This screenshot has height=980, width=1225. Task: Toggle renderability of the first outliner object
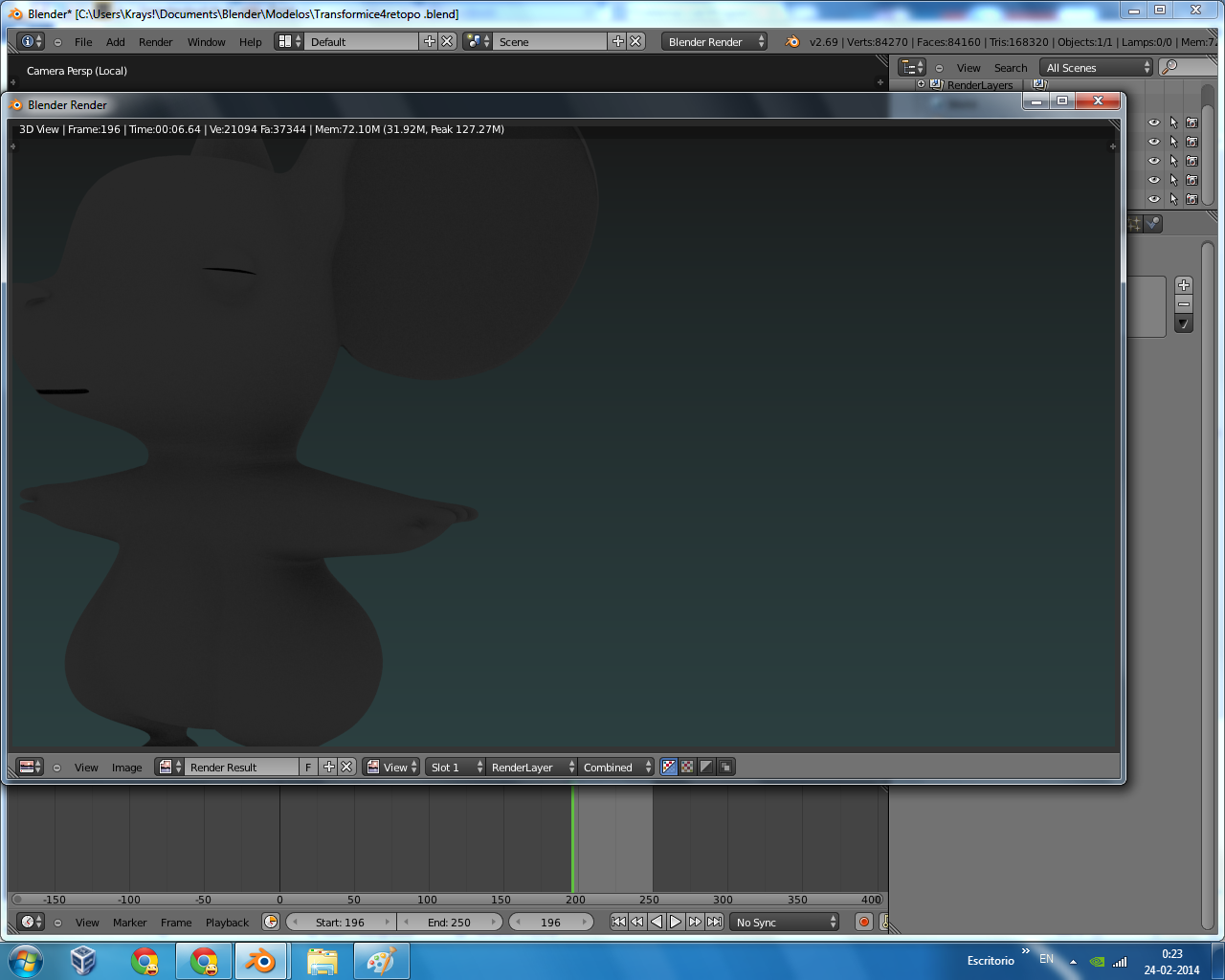point(1192,122)
